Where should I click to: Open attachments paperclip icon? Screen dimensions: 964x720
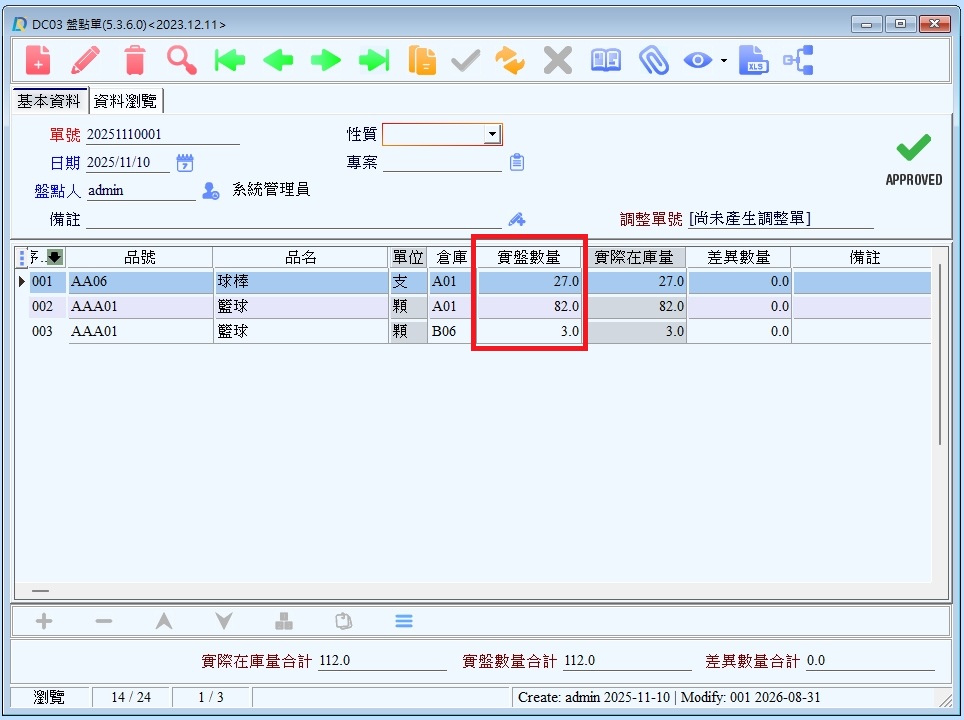(x=654, y=60)
